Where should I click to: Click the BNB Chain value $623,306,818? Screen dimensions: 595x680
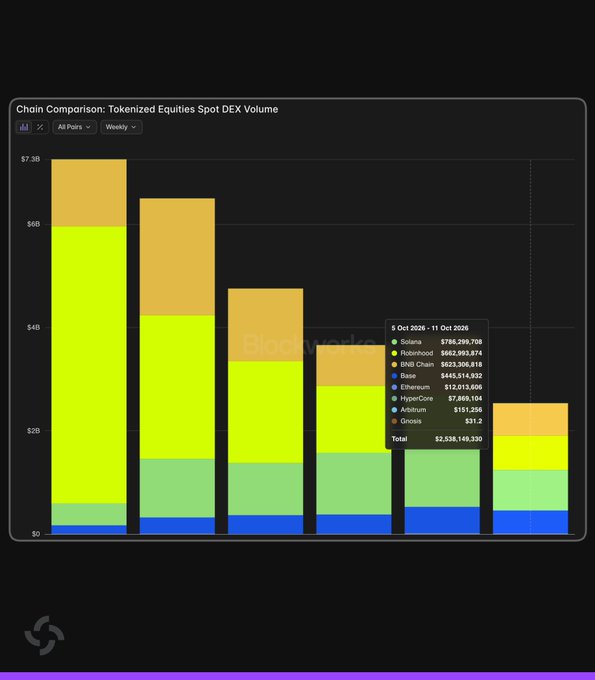click(461, 364)
